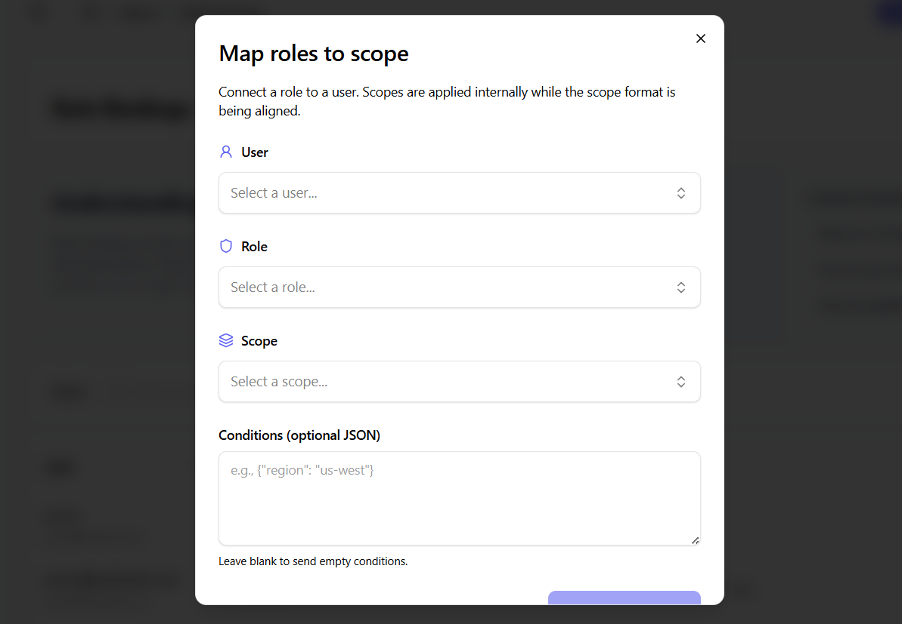Image resolution: width=902 pixels, height=624 pixels.
Task: Click the 'Leave blank to send empty conditions' note
Action: pos(312,561)
